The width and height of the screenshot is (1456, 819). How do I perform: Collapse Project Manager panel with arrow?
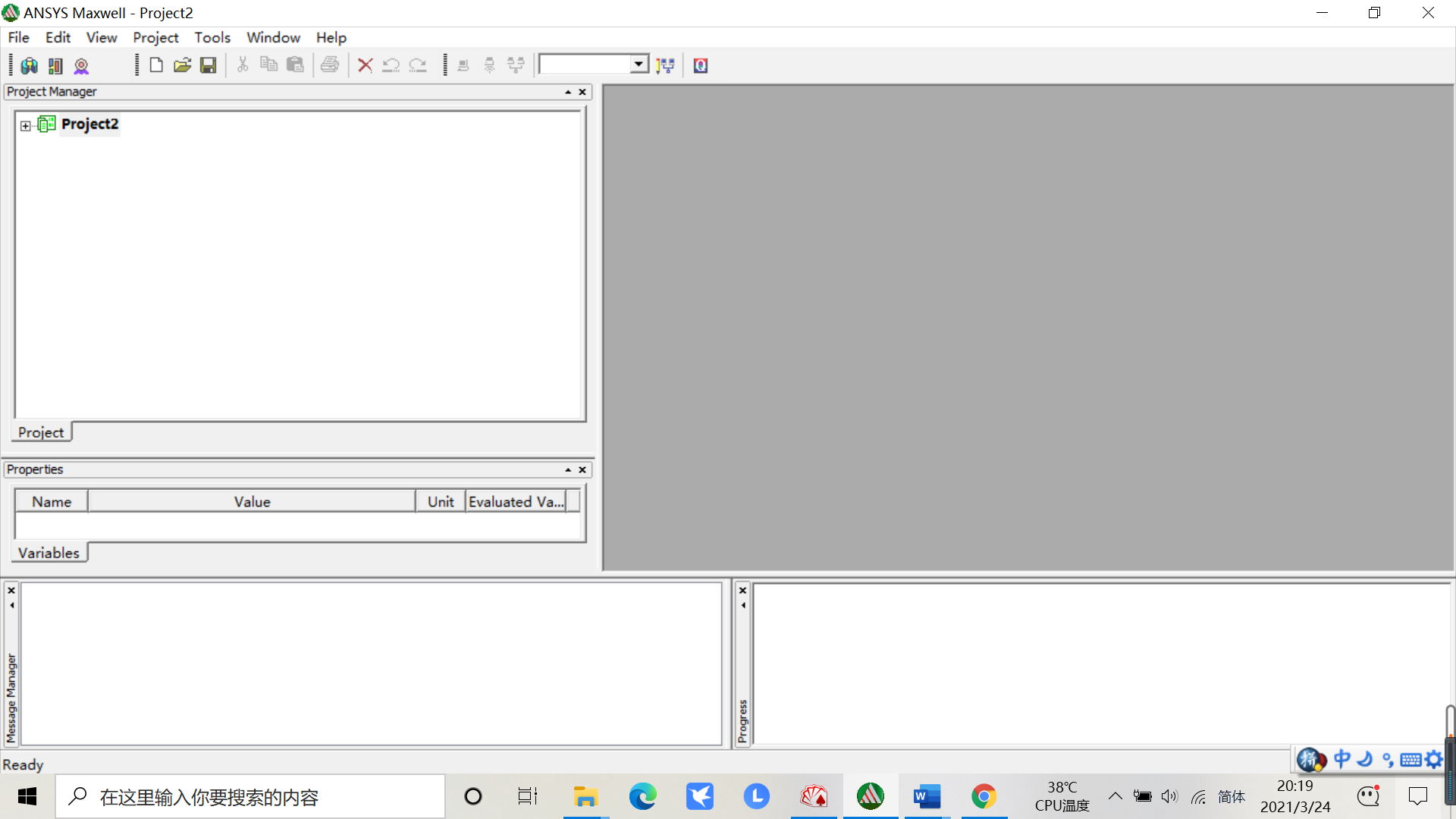tap(568, 92)
